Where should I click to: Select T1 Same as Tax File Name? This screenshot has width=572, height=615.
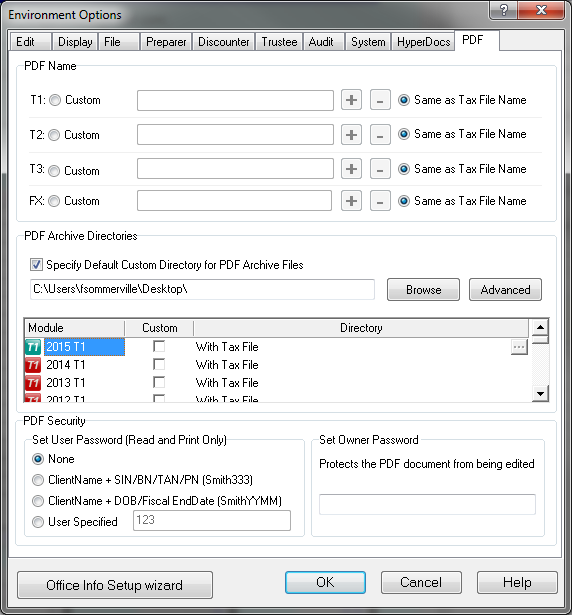click(404, 100)
